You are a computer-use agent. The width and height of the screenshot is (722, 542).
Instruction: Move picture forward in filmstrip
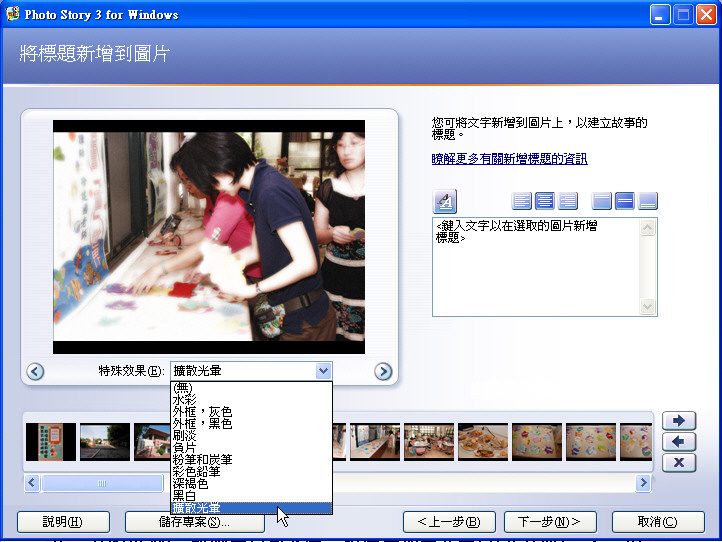[x=679, y=421]
